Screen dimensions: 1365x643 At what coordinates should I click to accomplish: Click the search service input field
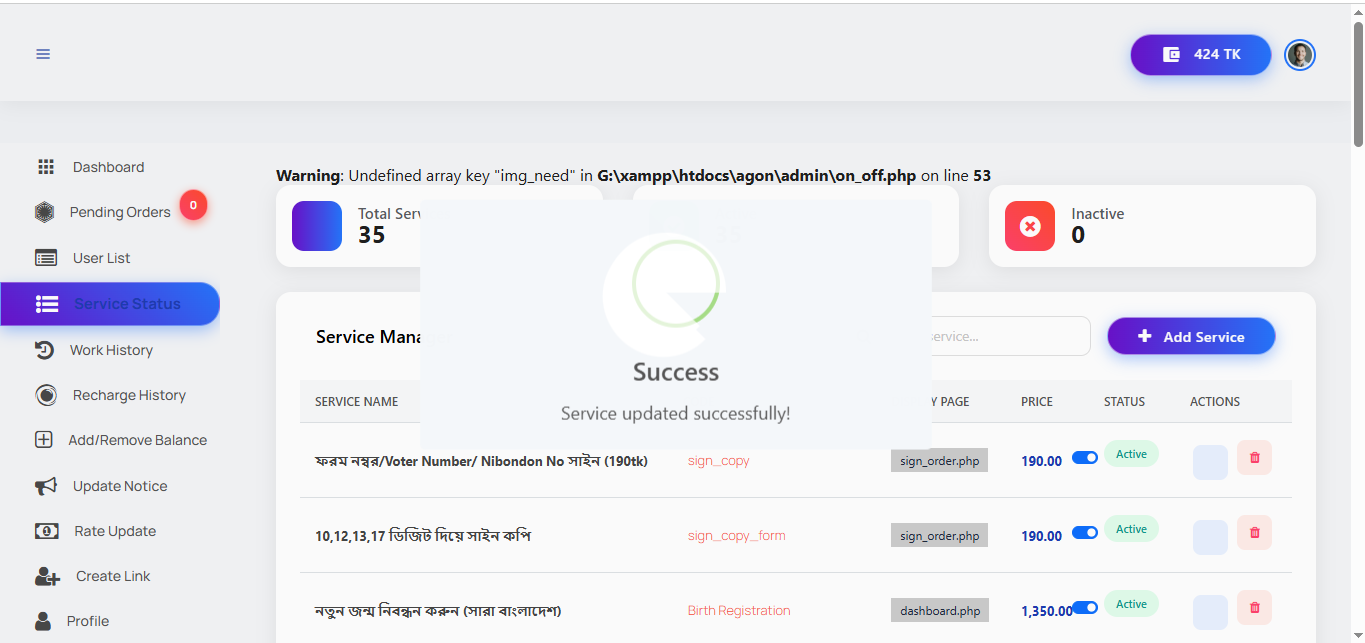[x=1005, y=337]
